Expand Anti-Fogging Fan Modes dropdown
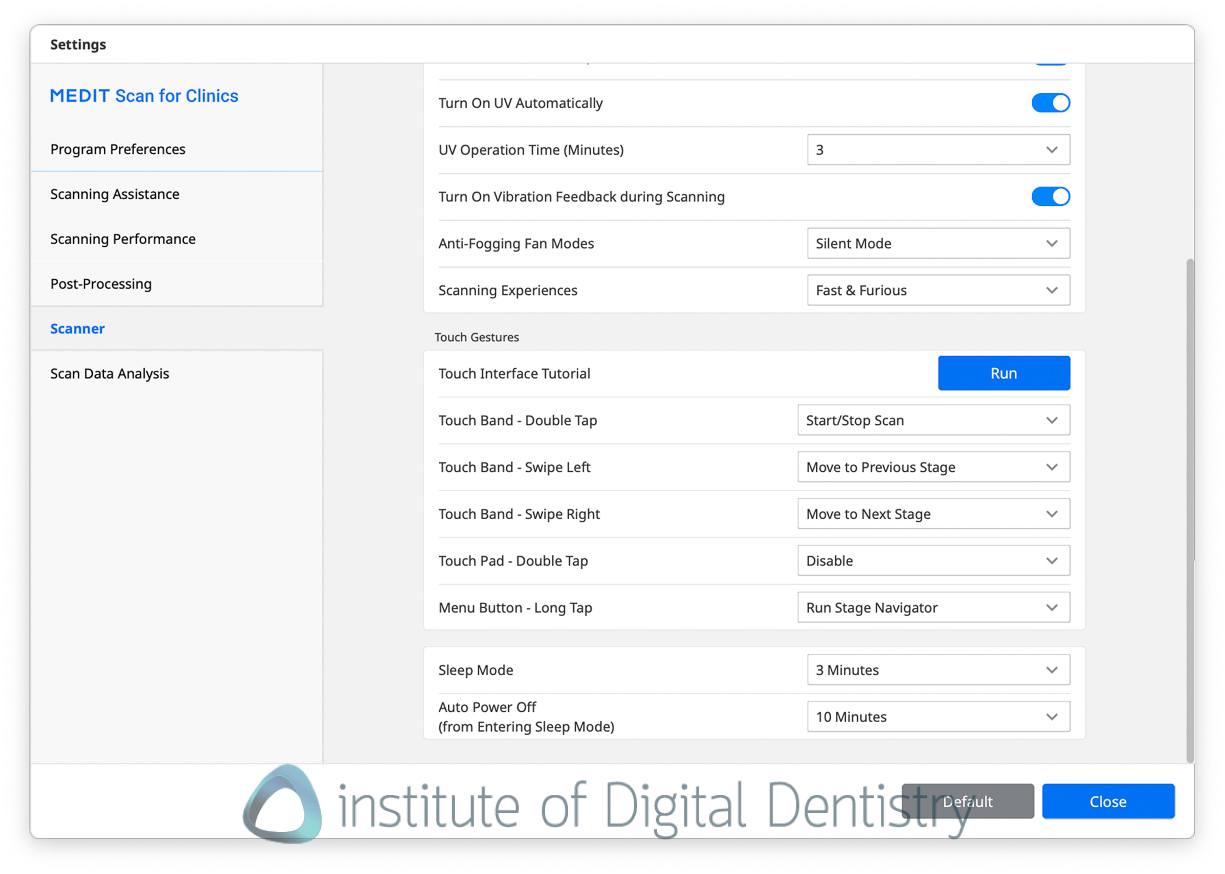This screenshot has width=1225, height=874. tap(937, 243)
